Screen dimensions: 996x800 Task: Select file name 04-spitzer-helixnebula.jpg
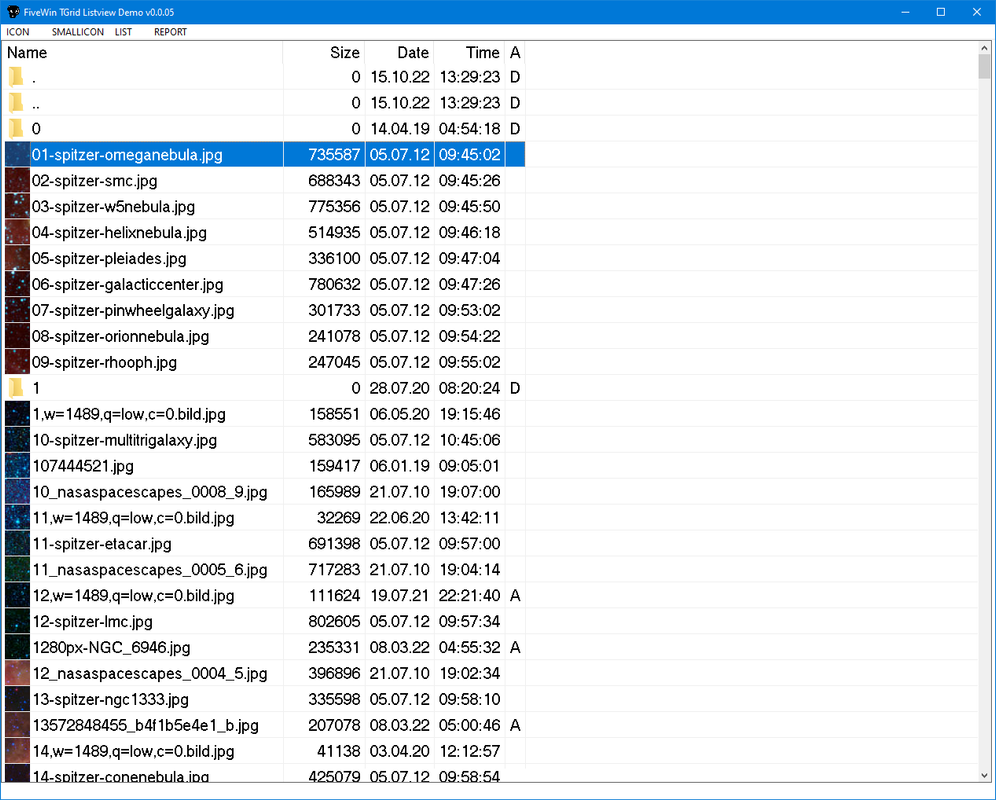(119, 233)
